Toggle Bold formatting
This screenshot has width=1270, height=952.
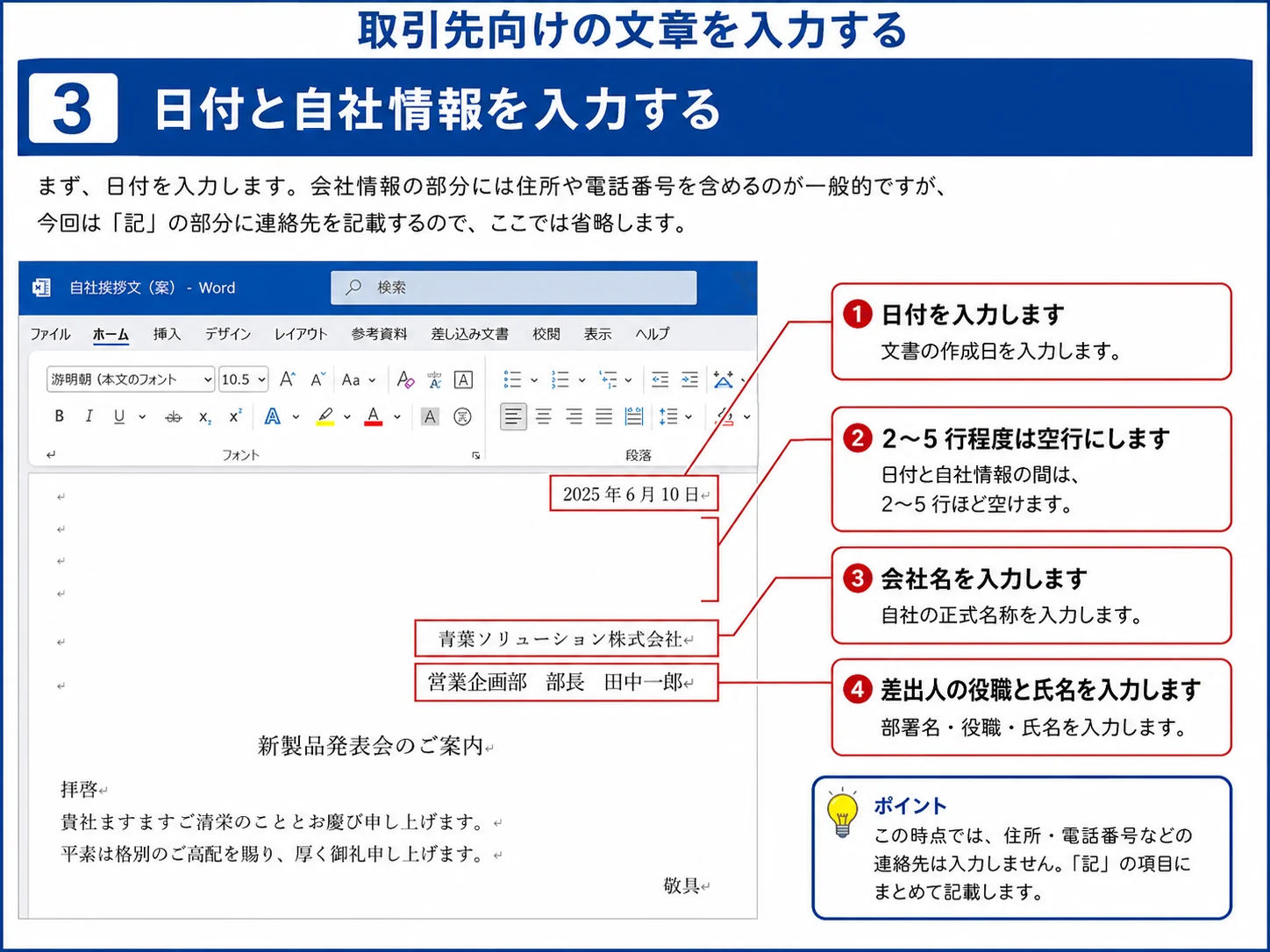point(59,416)
